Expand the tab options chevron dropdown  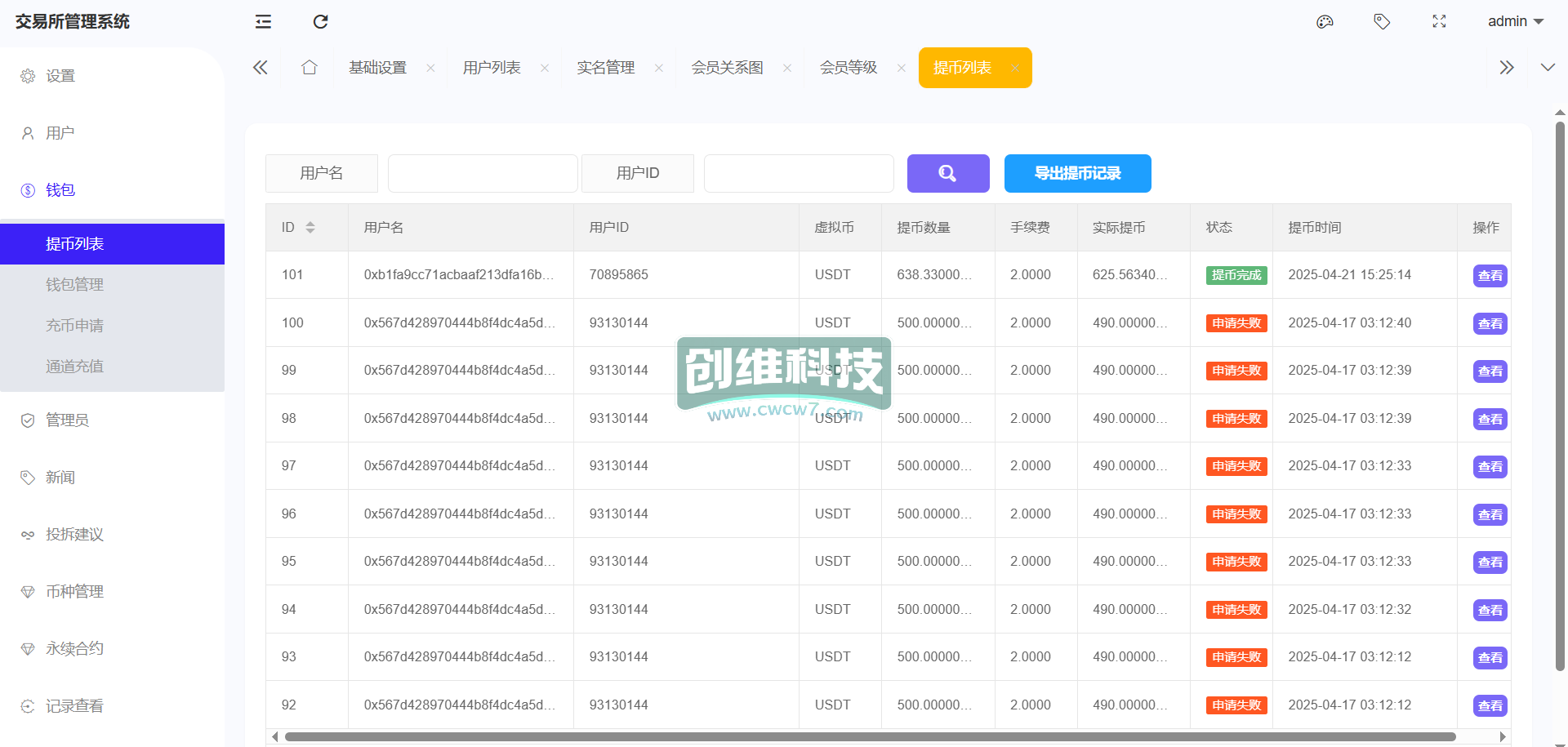1548,68
